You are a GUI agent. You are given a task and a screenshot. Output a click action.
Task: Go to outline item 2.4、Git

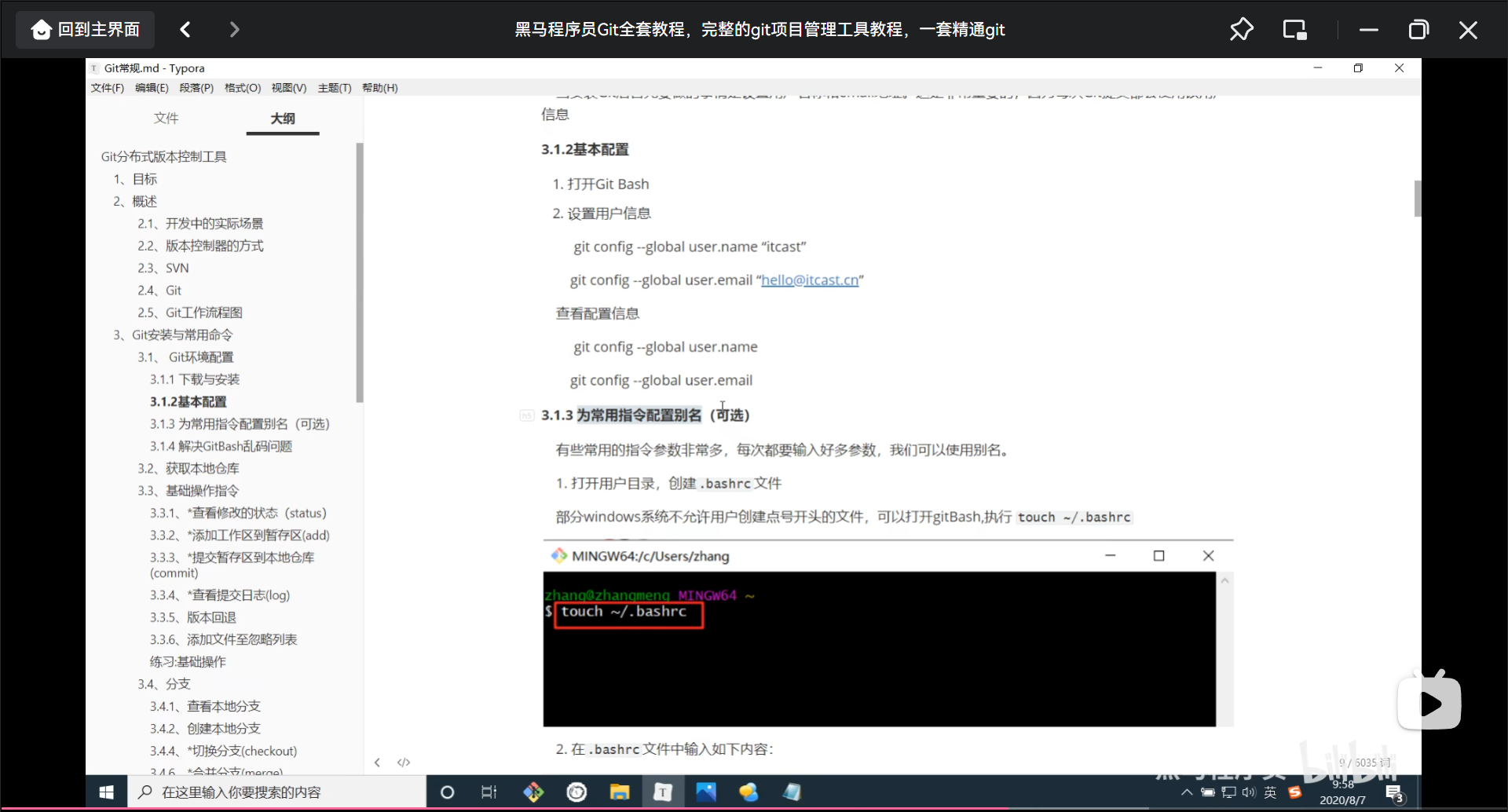(159, 291)
